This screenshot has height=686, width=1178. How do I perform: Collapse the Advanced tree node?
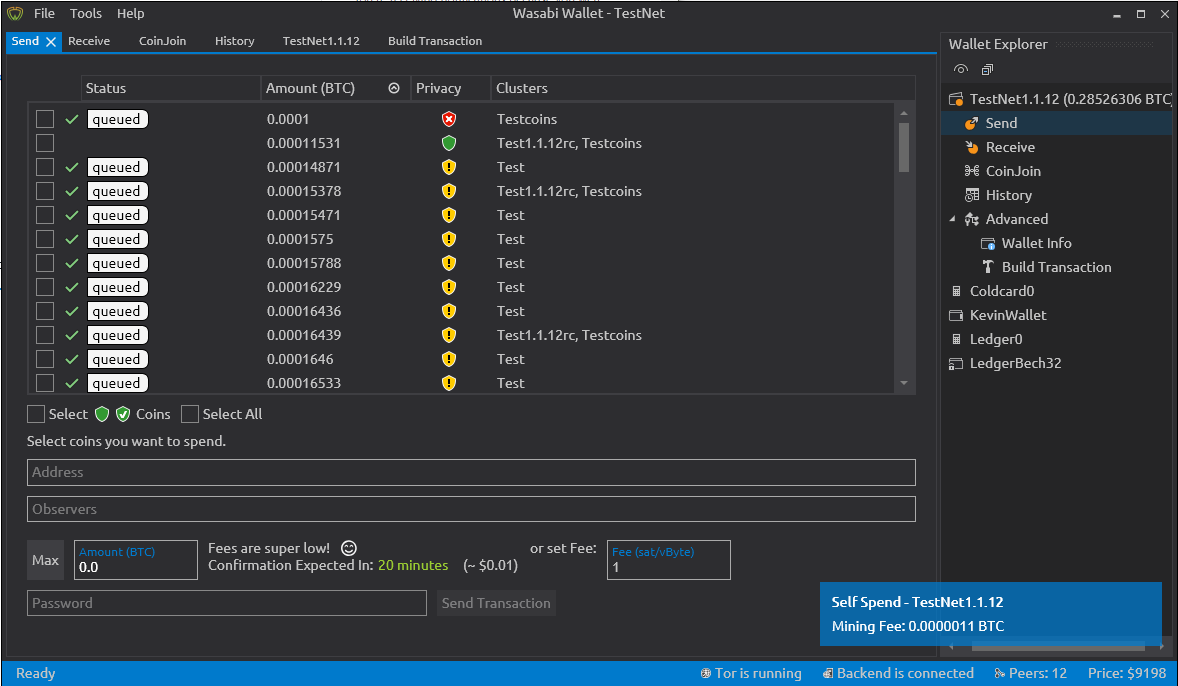(953, 219)
